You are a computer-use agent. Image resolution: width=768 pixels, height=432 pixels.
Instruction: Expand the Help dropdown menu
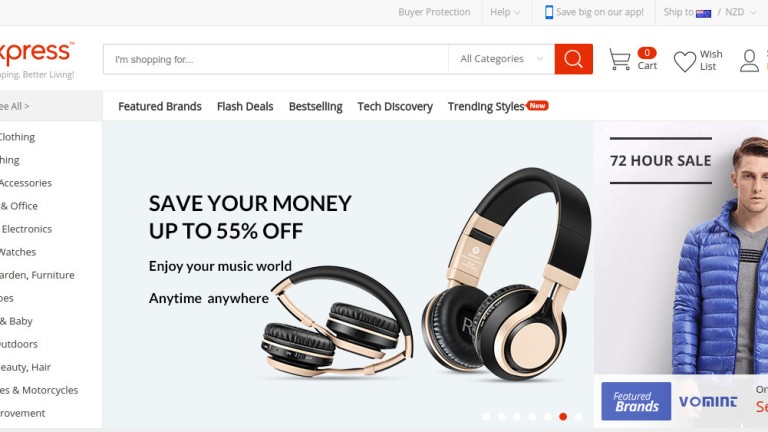point(505,12)
